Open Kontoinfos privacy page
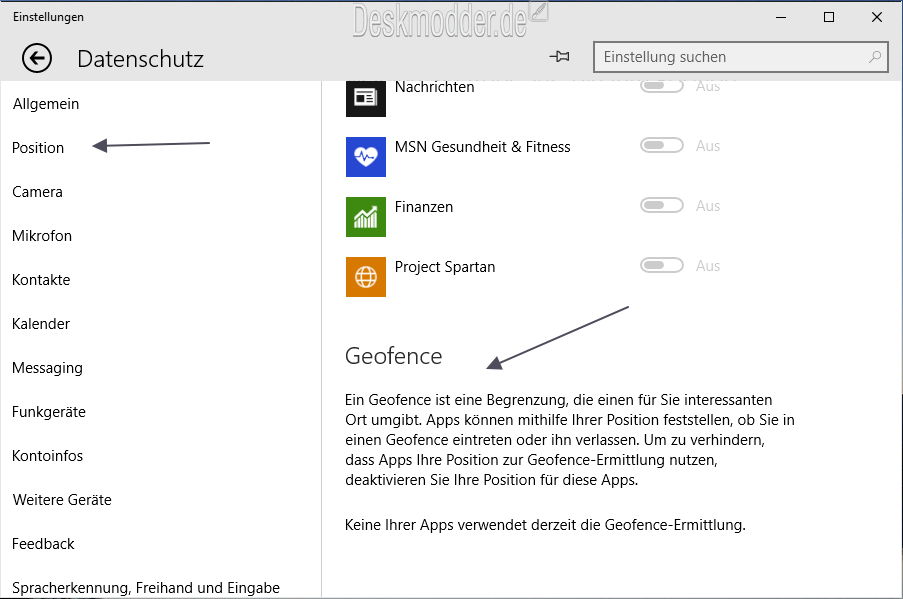Viewport: 903px width, 599px height. 47,456
